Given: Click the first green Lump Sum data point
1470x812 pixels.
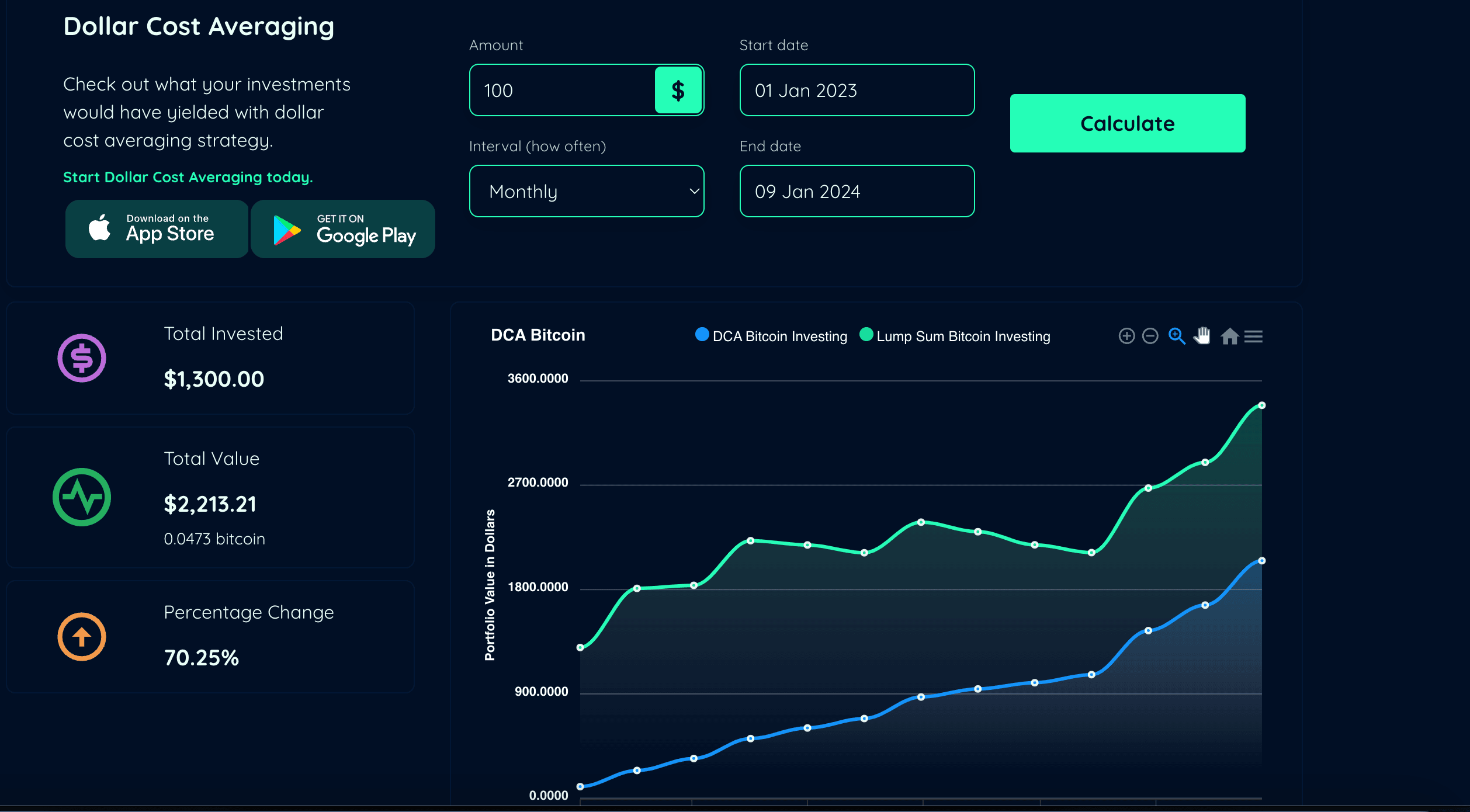Looking at the screenshot, I should click(x=580, y=647).
